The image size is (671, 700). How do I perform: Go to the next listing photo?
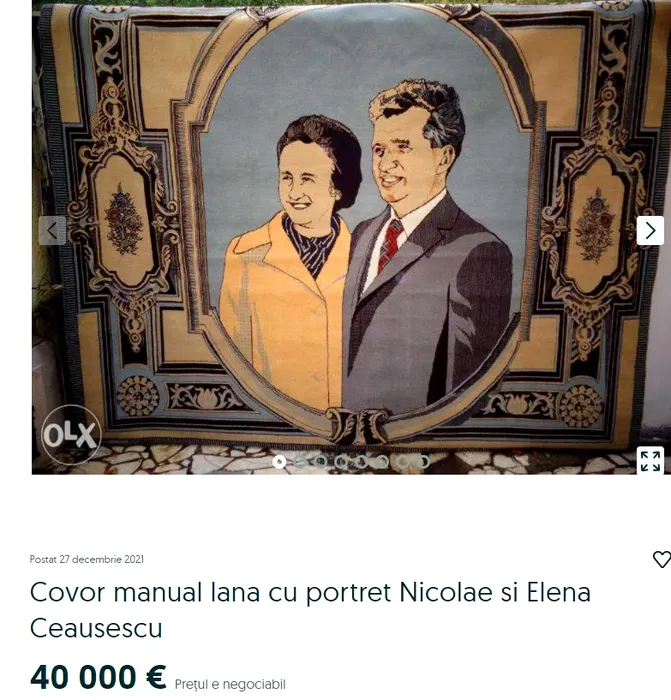(x=650, y=230)
